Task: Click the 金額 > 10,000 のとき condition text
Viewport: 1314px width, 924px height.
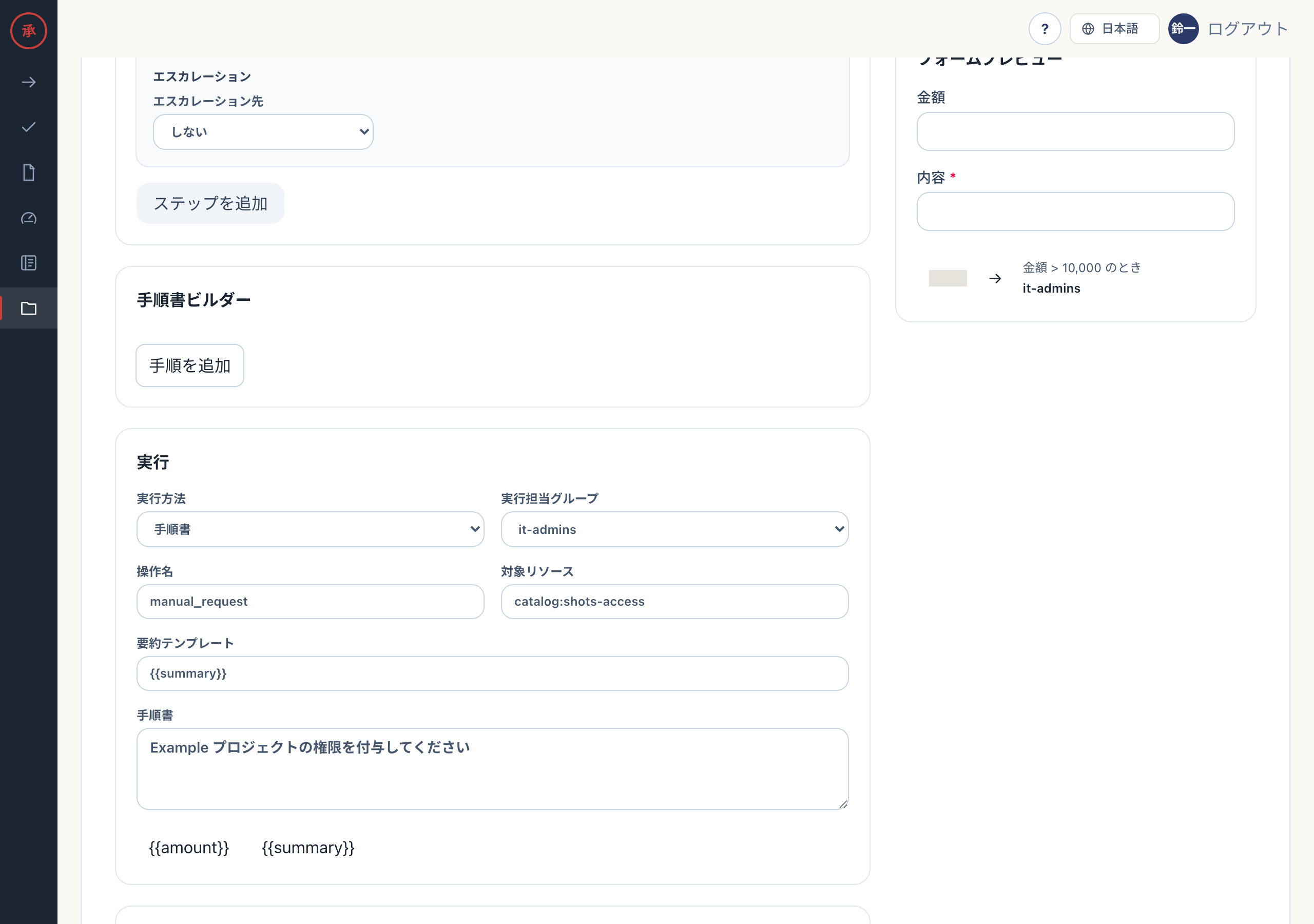Action: tap(1081, 267)
